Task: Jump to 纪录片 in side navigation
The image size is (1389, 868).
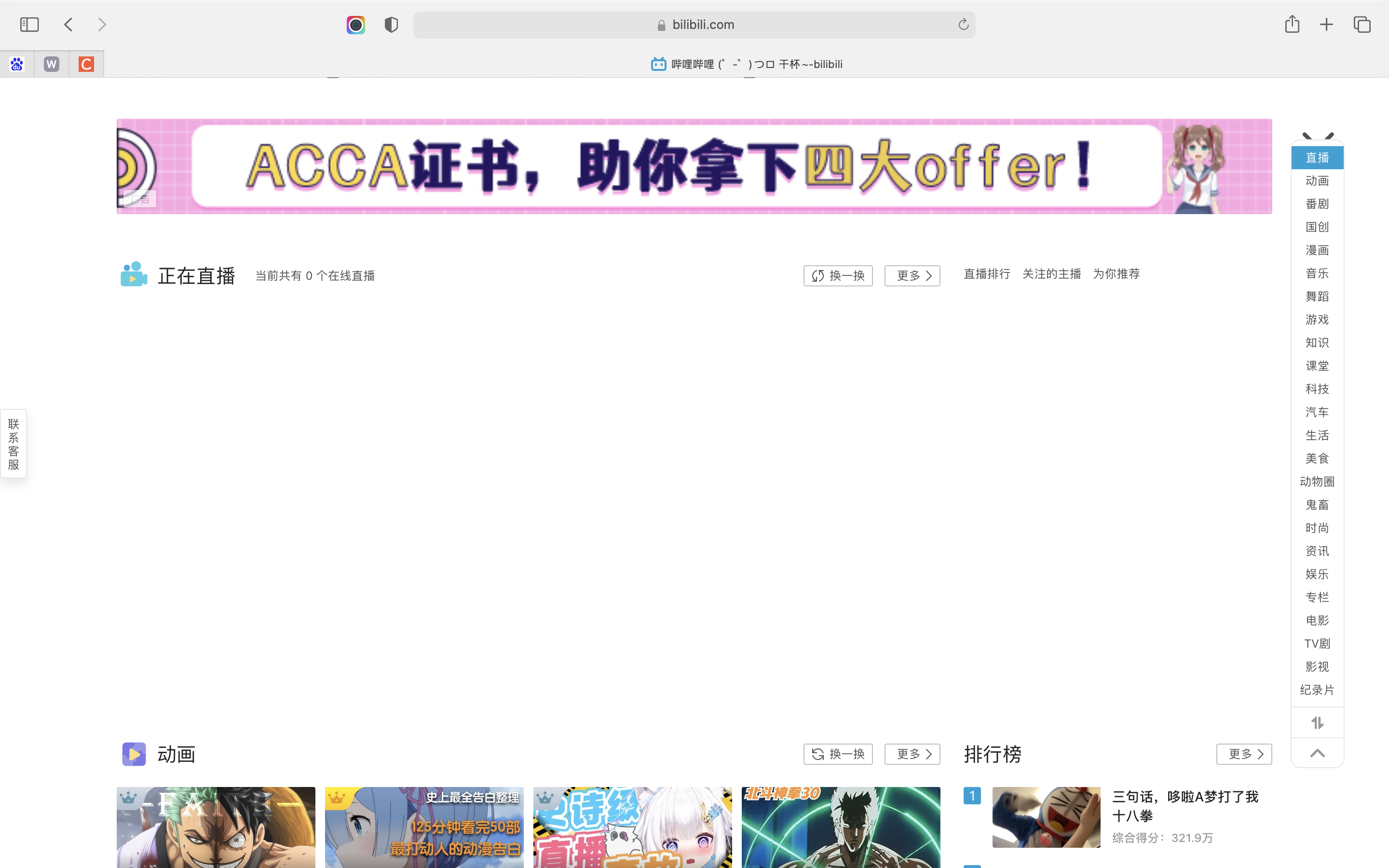Action: coord(1317,690)
